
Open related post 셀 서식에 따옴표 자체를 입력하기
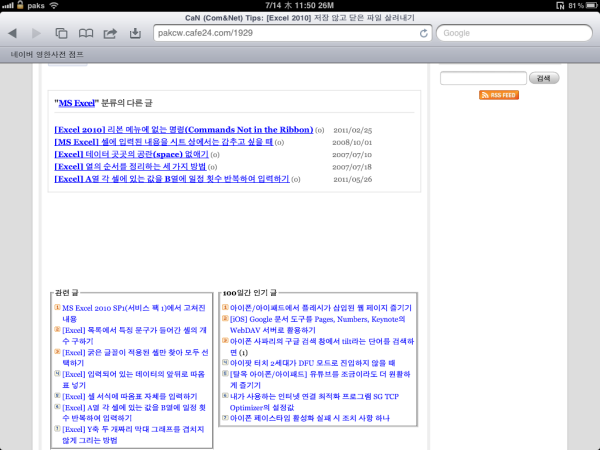click(x=130, y=396)
